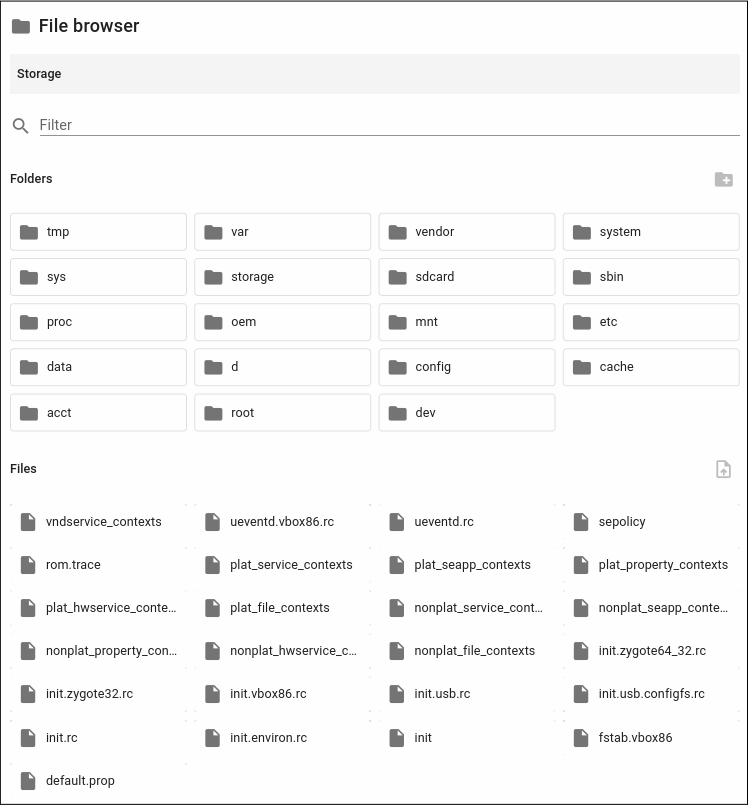
Task: Click the Storage breadcrumb header
Action: pos(38,73)
